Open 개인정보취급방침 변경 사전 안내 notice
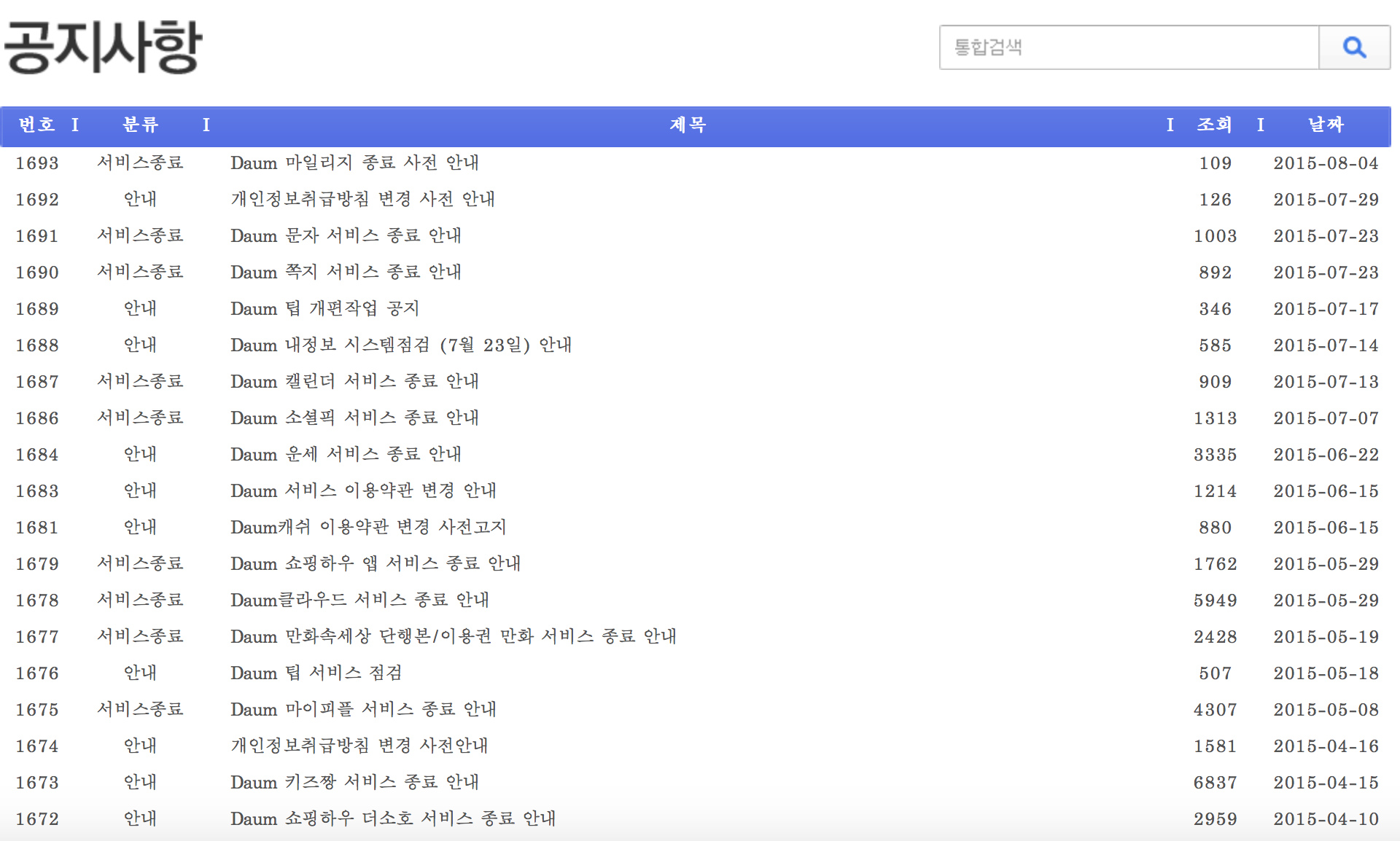The height and width of the screenshot is (841, 1400). pyautogui.click(x=362, y=200)
